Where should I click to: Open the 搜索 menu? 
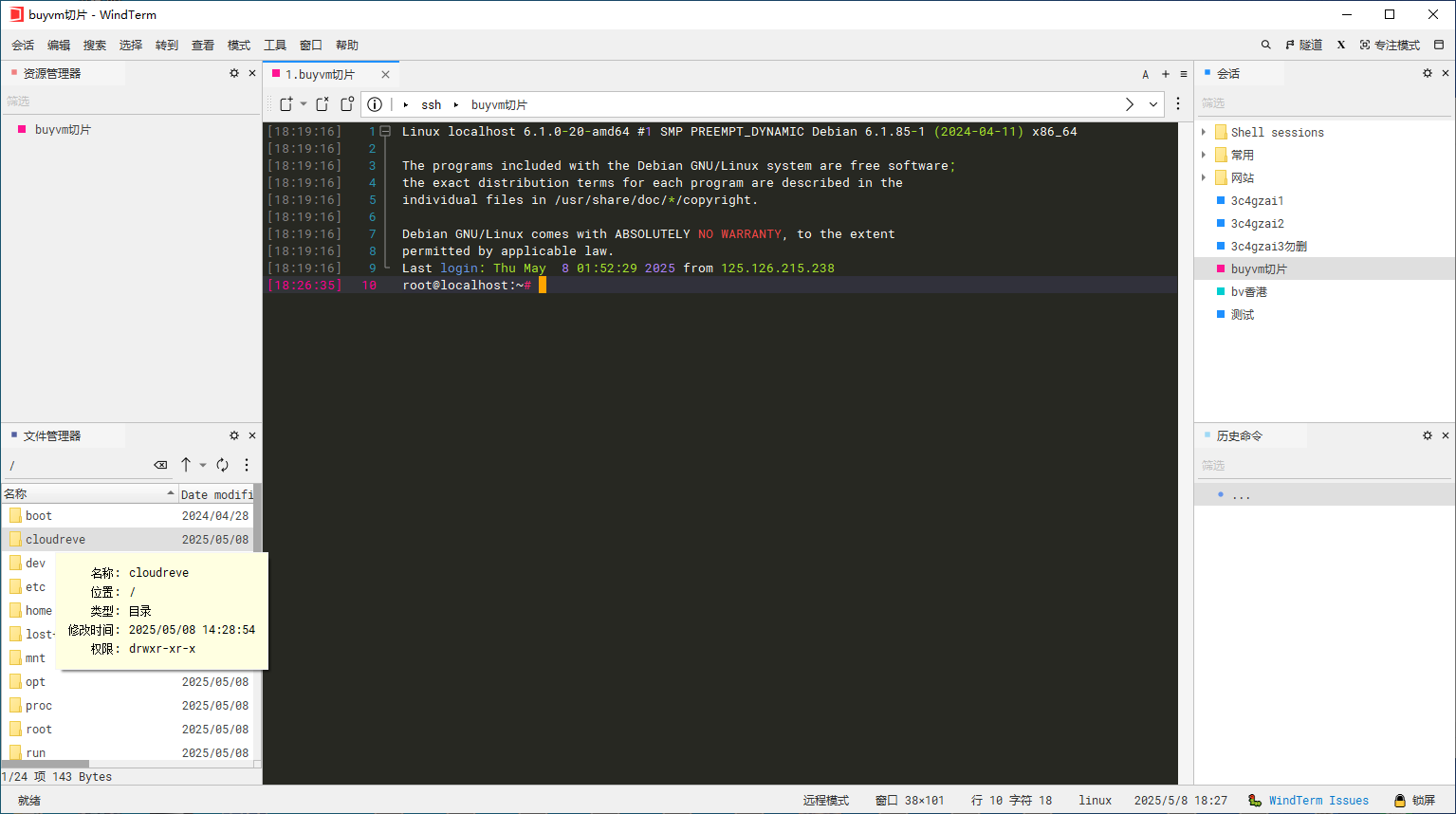(x=95, y=45)
